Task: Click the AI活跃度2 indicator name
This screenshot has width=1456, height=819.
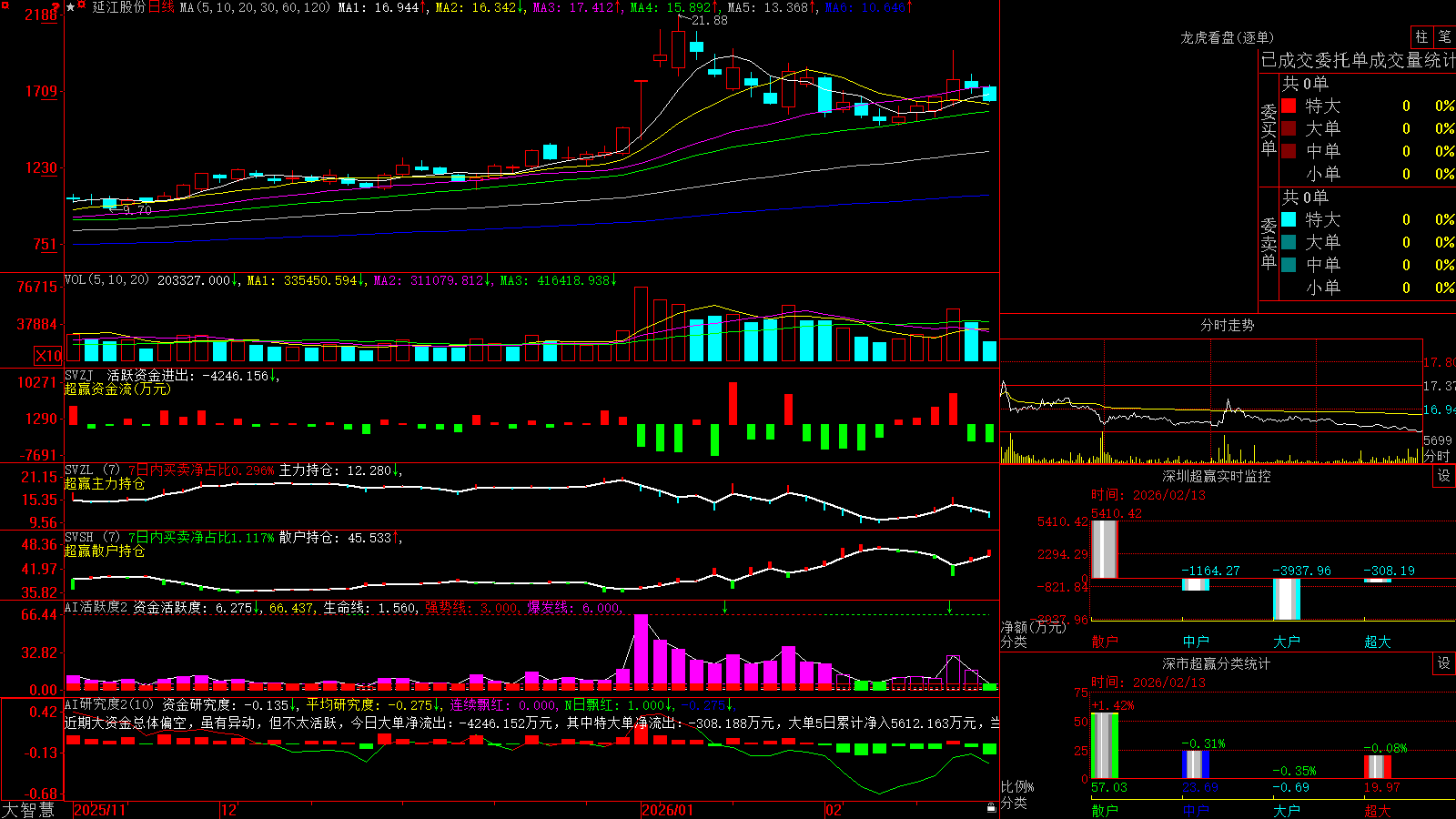Action: [x=96, y=607]
